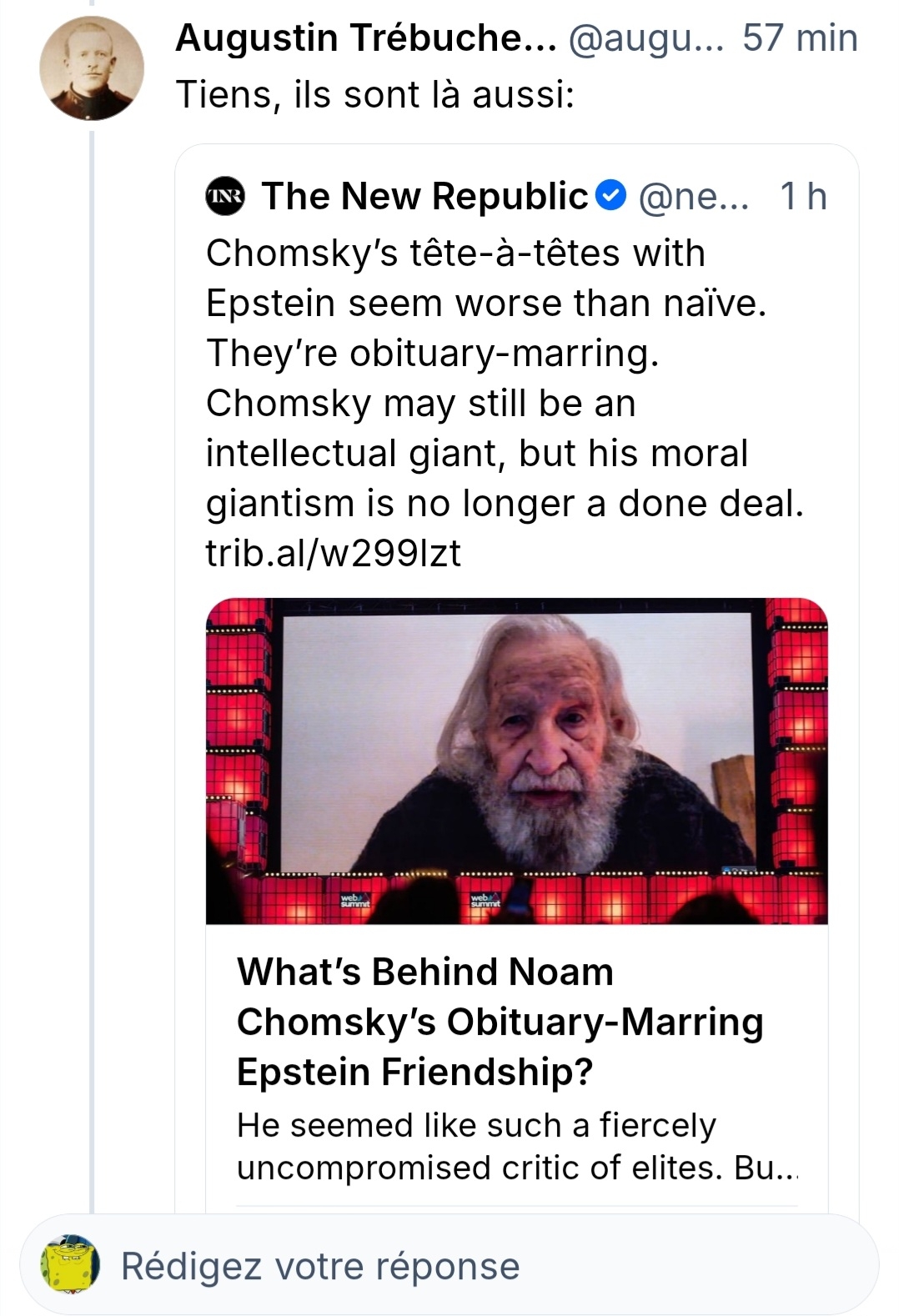Click the Augustin Trébuche display name

pyautogui.click(x=365, y=38)
